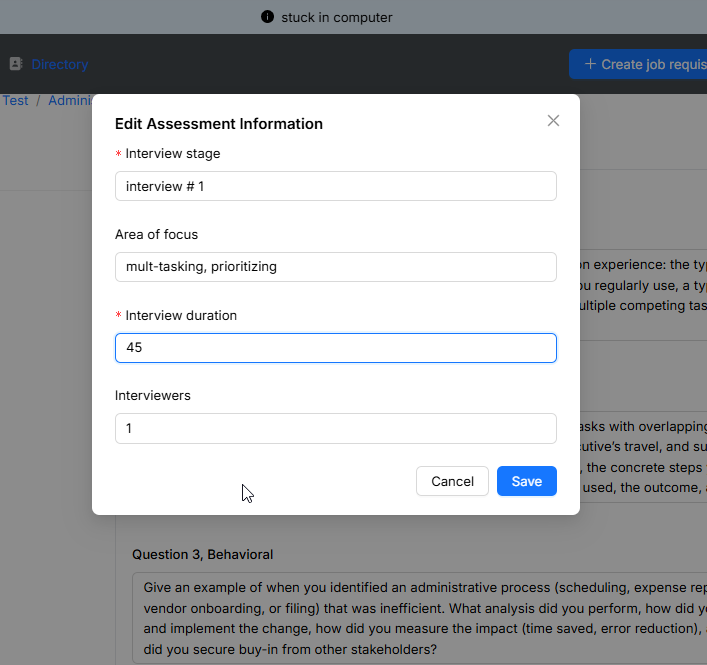Save the assessment information

point(527,481)
